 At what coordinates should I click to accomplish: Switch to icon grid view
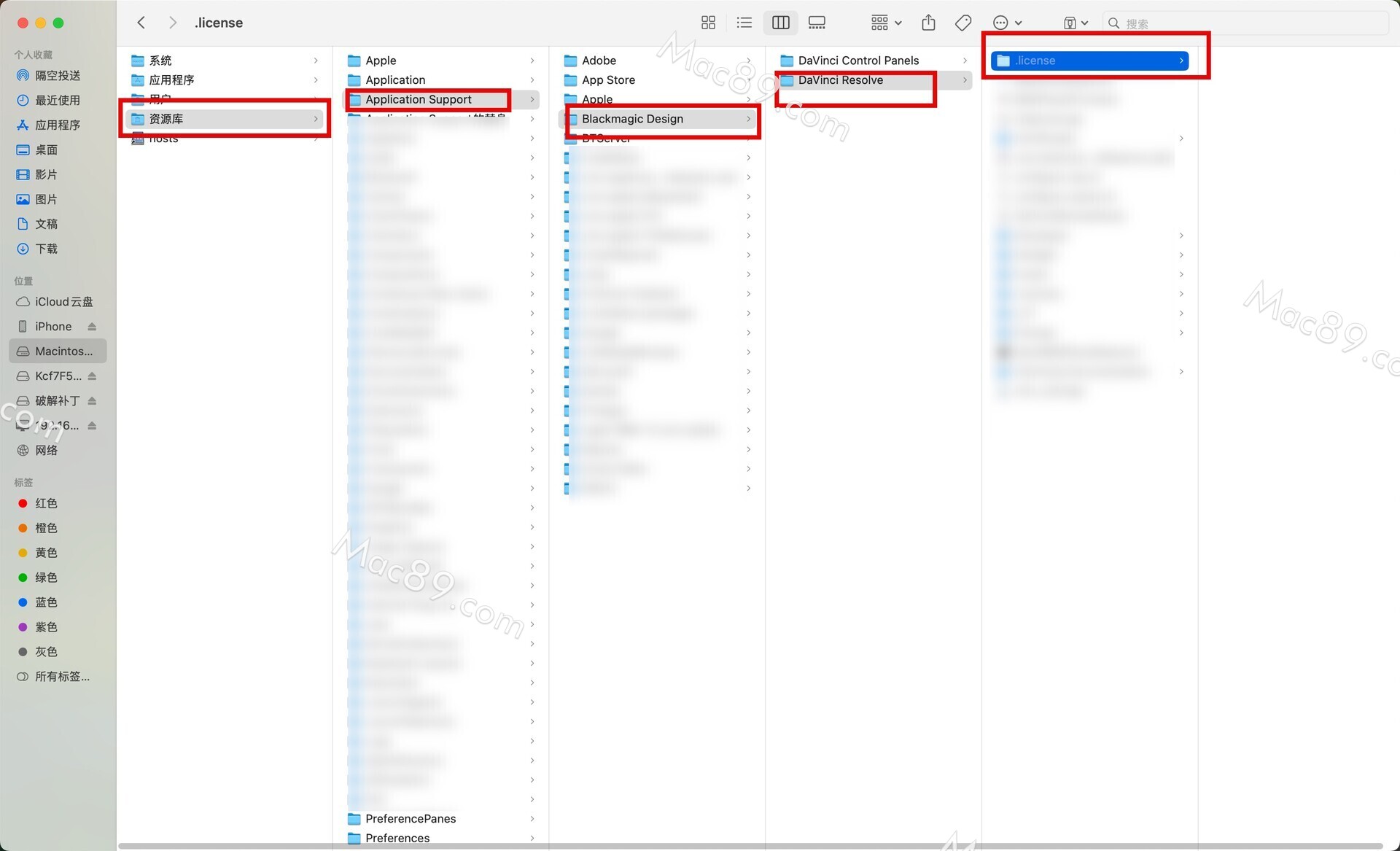(708, 23)
